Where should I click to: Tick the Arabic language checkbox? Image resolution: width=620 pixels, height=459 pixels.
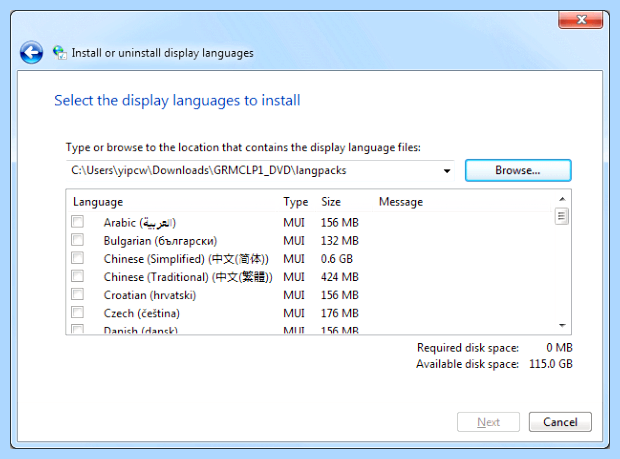(x=78, y=222)
